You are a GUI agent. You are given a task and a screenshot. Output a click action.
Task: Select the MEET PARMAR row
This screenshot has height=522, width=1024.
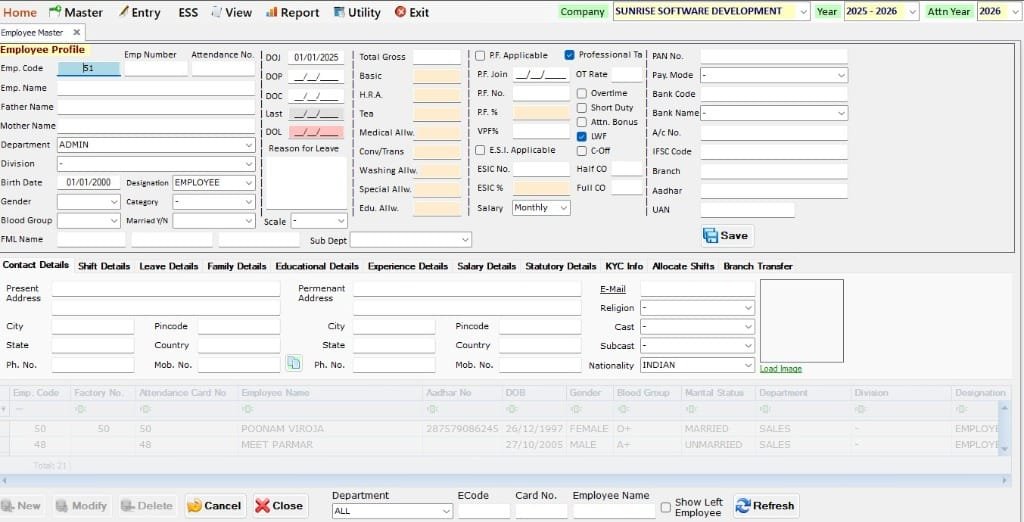click(x=500, y=444)
